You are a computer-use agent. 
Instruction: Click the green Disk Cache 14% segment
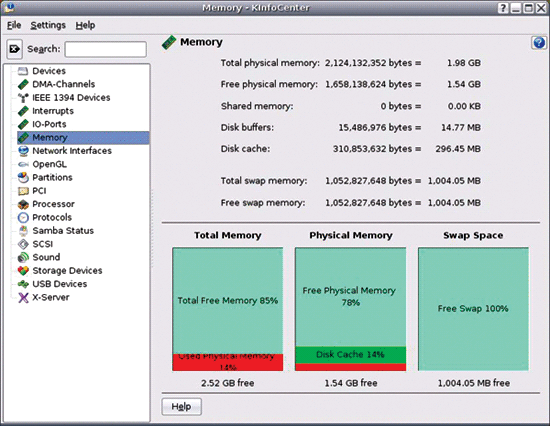[x=350, y=355]
